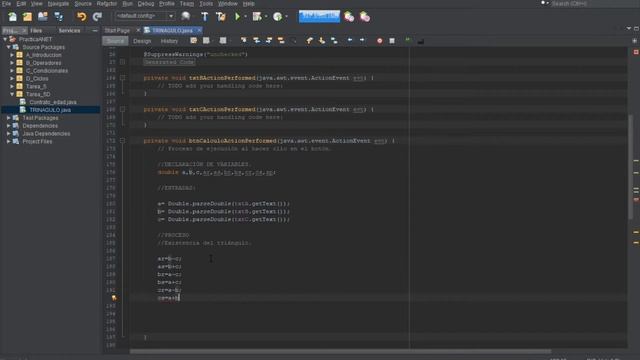Minimize the Projects panel with dash button
This screenshot has height=360, width=640.
pyautogui.click(x=95, y=31)
